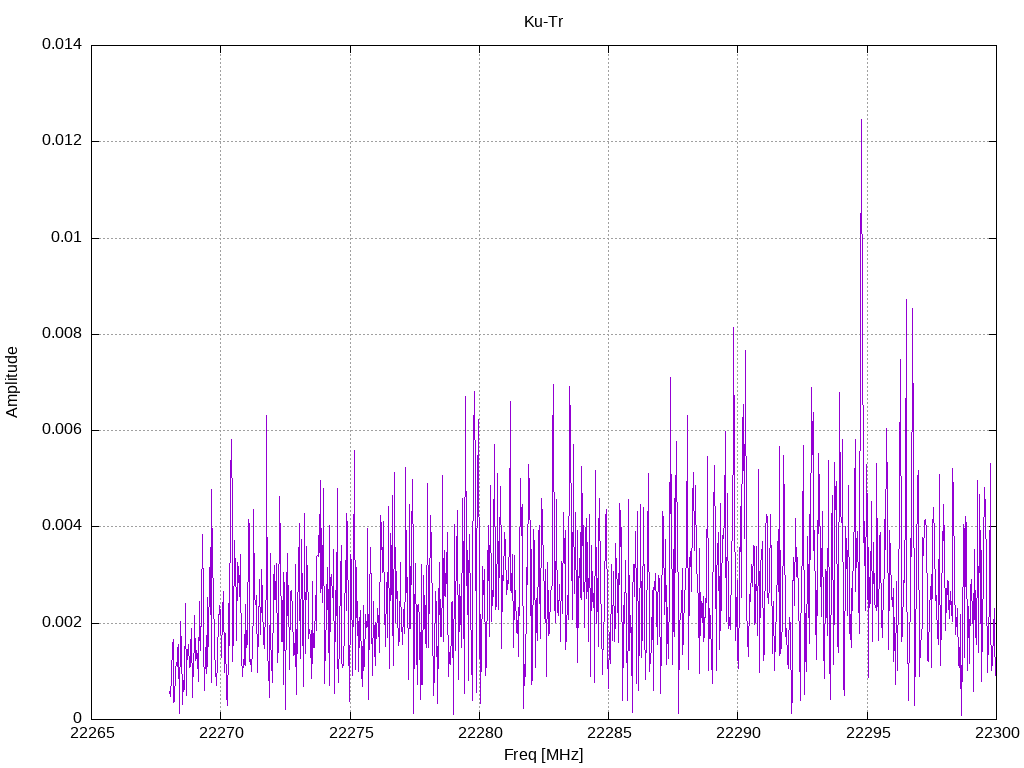Click the Amplitude y-axis label
This screenshot has width=1024, height=768.
click(x=12, y=382)
